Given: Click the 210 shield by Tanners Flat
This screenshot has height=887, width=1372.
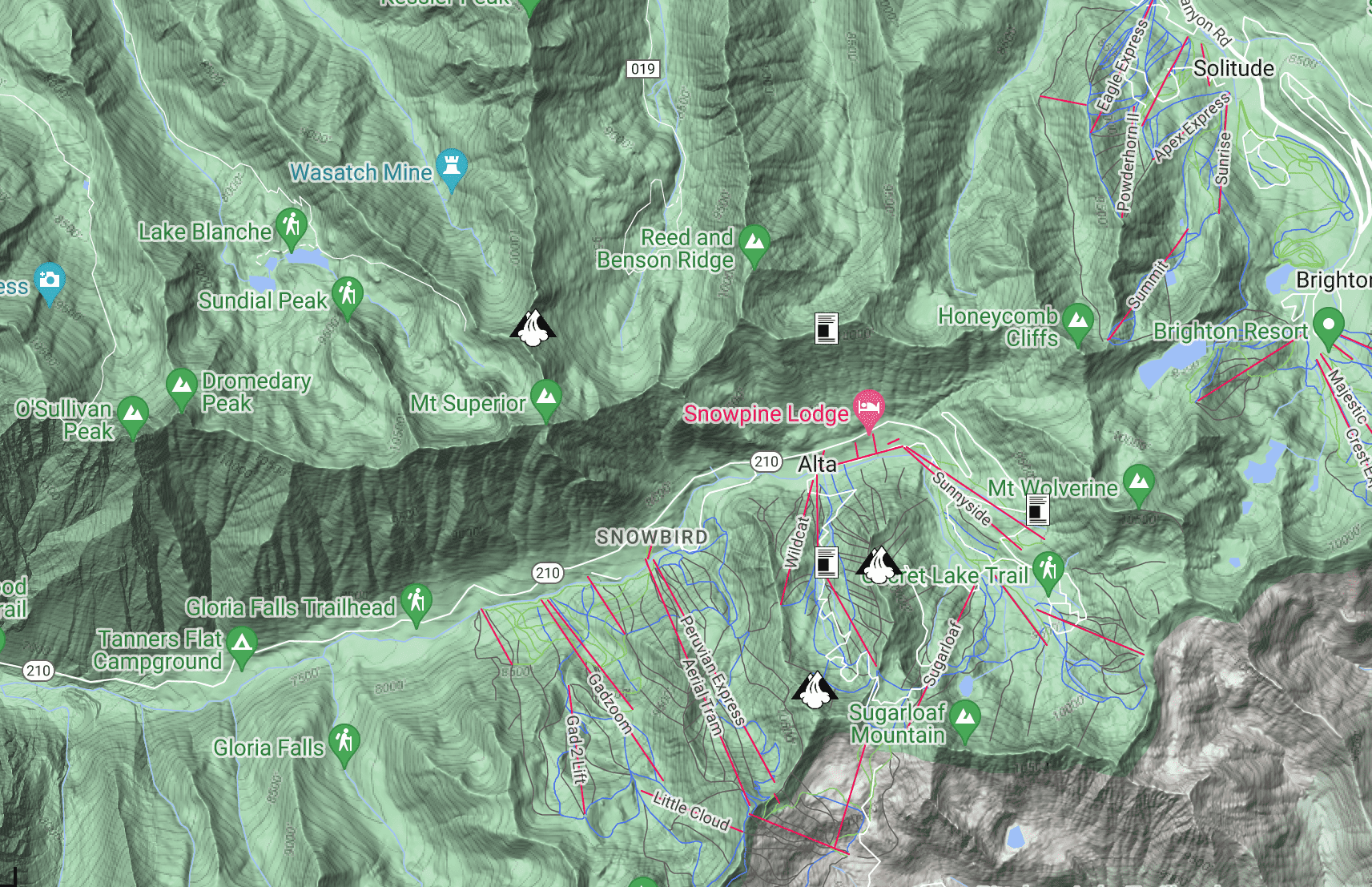Looking at the screenshot, I should click(38, 671).
